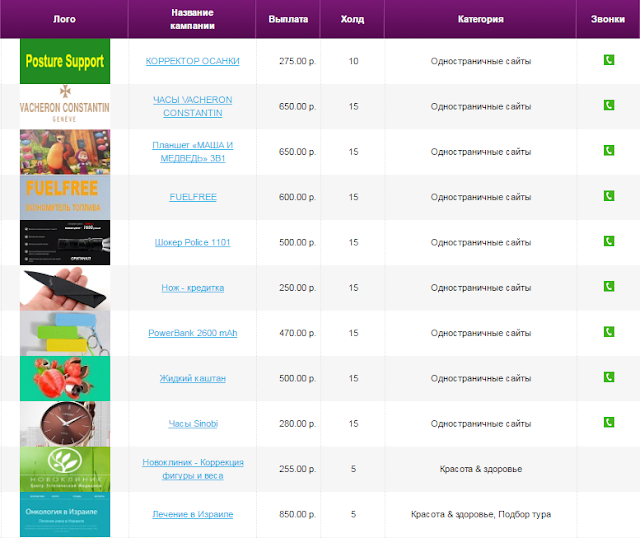Click the phone icon in ЧАСЫ VACHERON CONSTANTIN row
Screen dimensions: 640x538
609,105
